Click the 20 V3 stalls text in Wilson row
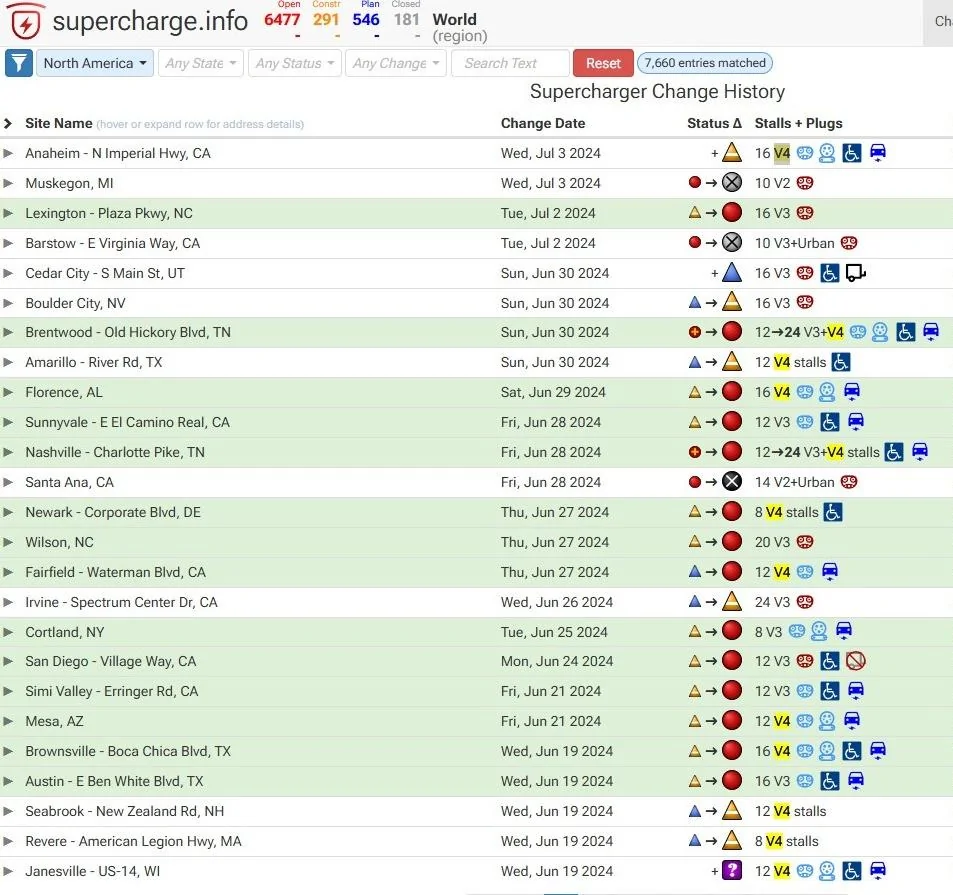The image size is (953, 895). (x=772, y=542)
